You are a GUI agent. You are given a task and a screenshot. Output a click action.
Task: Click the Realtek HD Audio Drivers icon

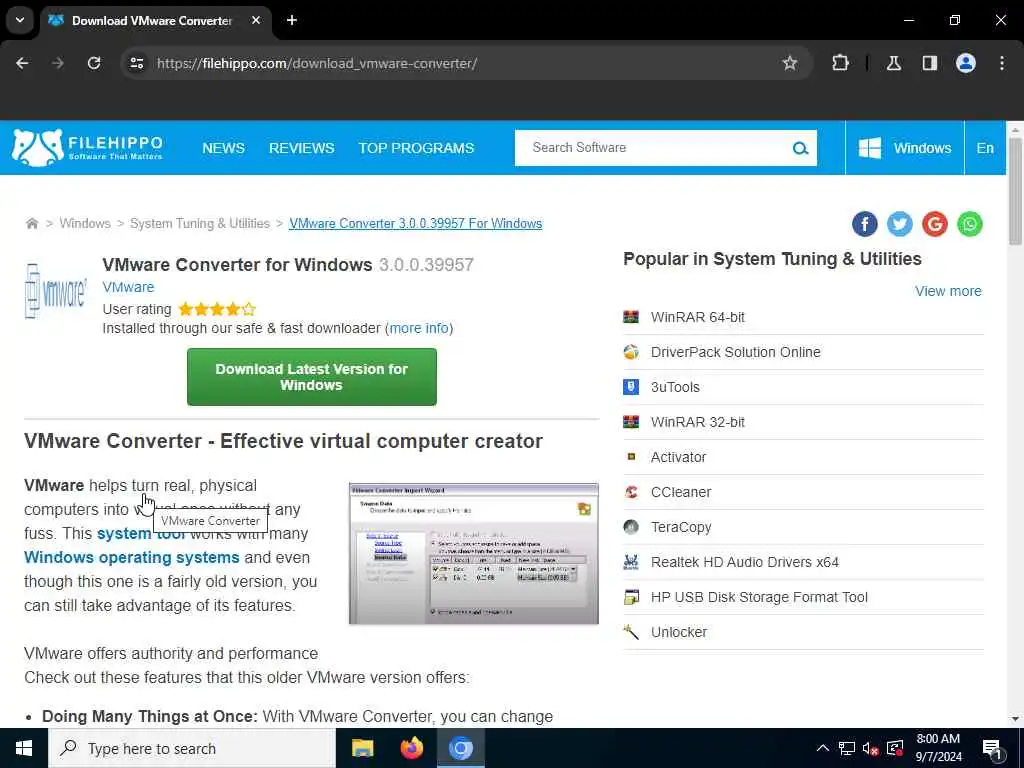pyautogui.click(x=631, y=562)
